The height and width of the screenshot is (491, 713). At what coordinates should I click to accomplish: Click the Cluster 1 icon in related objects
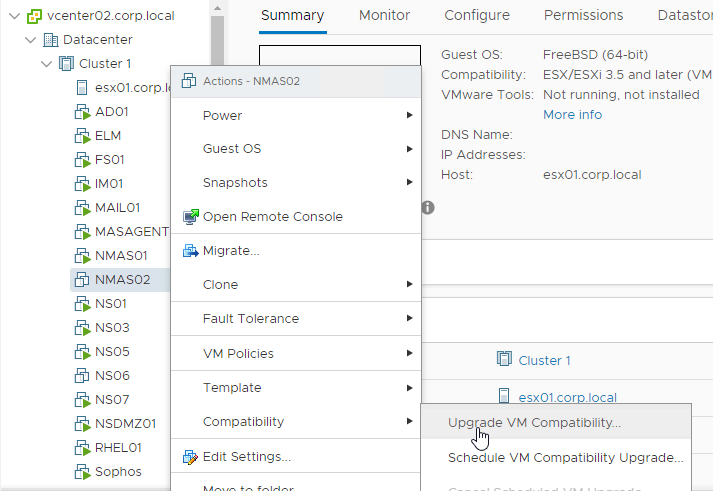(x=504, y=359)
